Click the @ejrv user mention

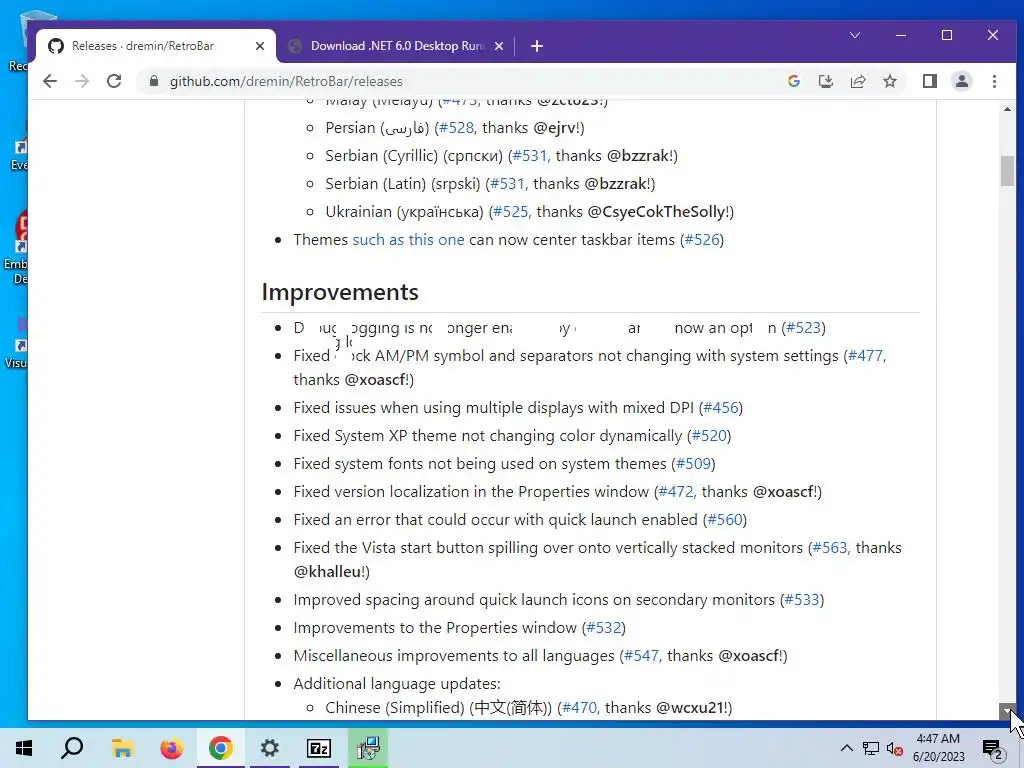(x=554, y=127)
